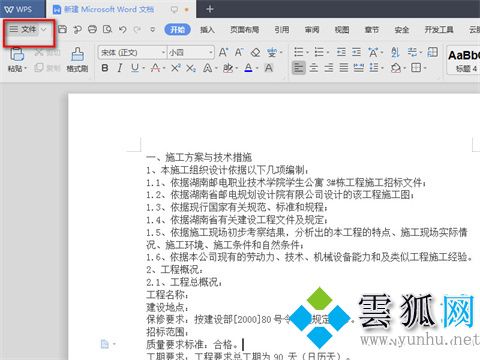This screenshot has width=480, height=360.
Task: Click the show/hide paragraph marks icon
Action: (412, 52)
